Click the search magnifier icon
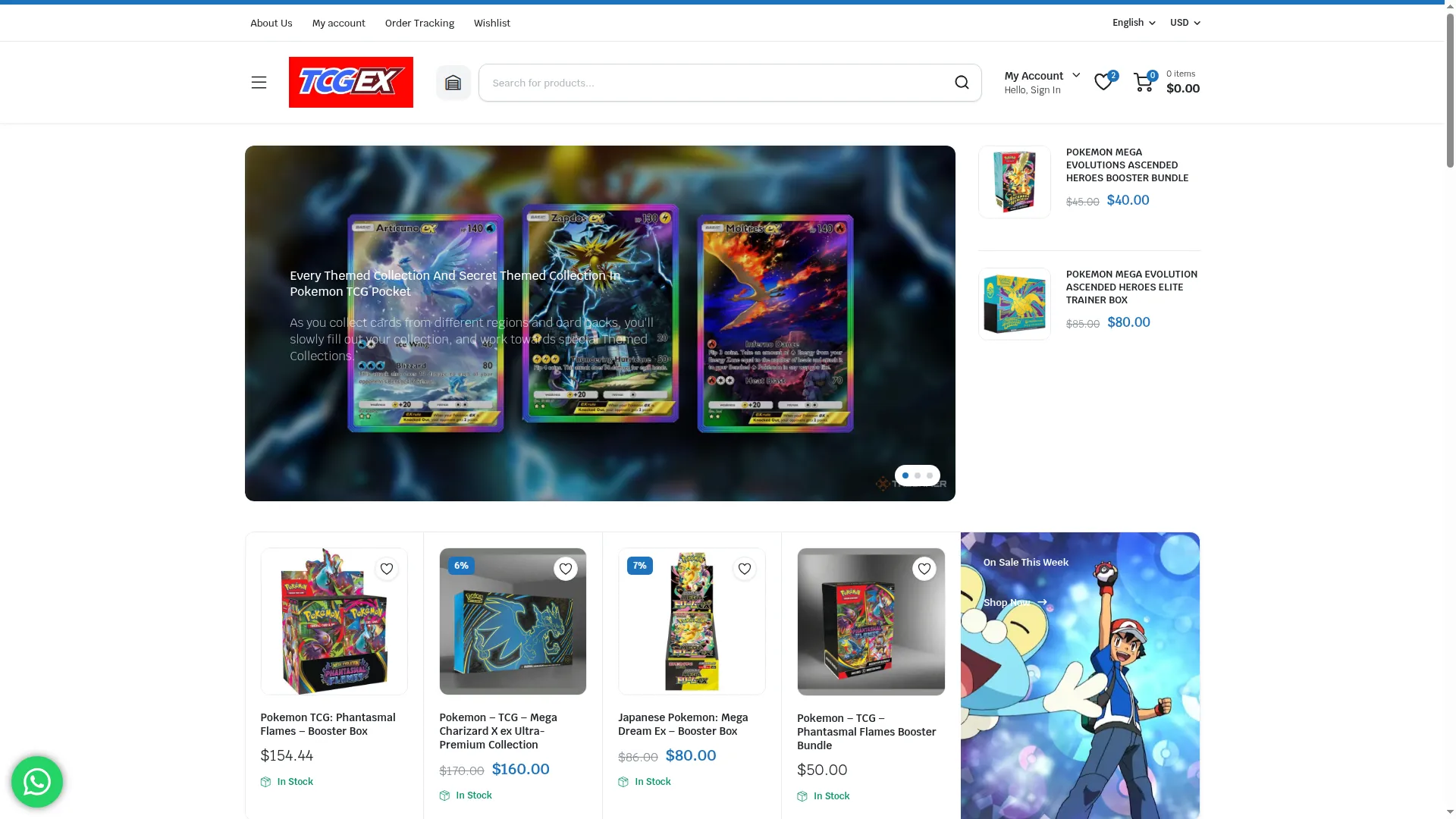The height and width of the screenshot is (819, 1456). tap(962, 83)
